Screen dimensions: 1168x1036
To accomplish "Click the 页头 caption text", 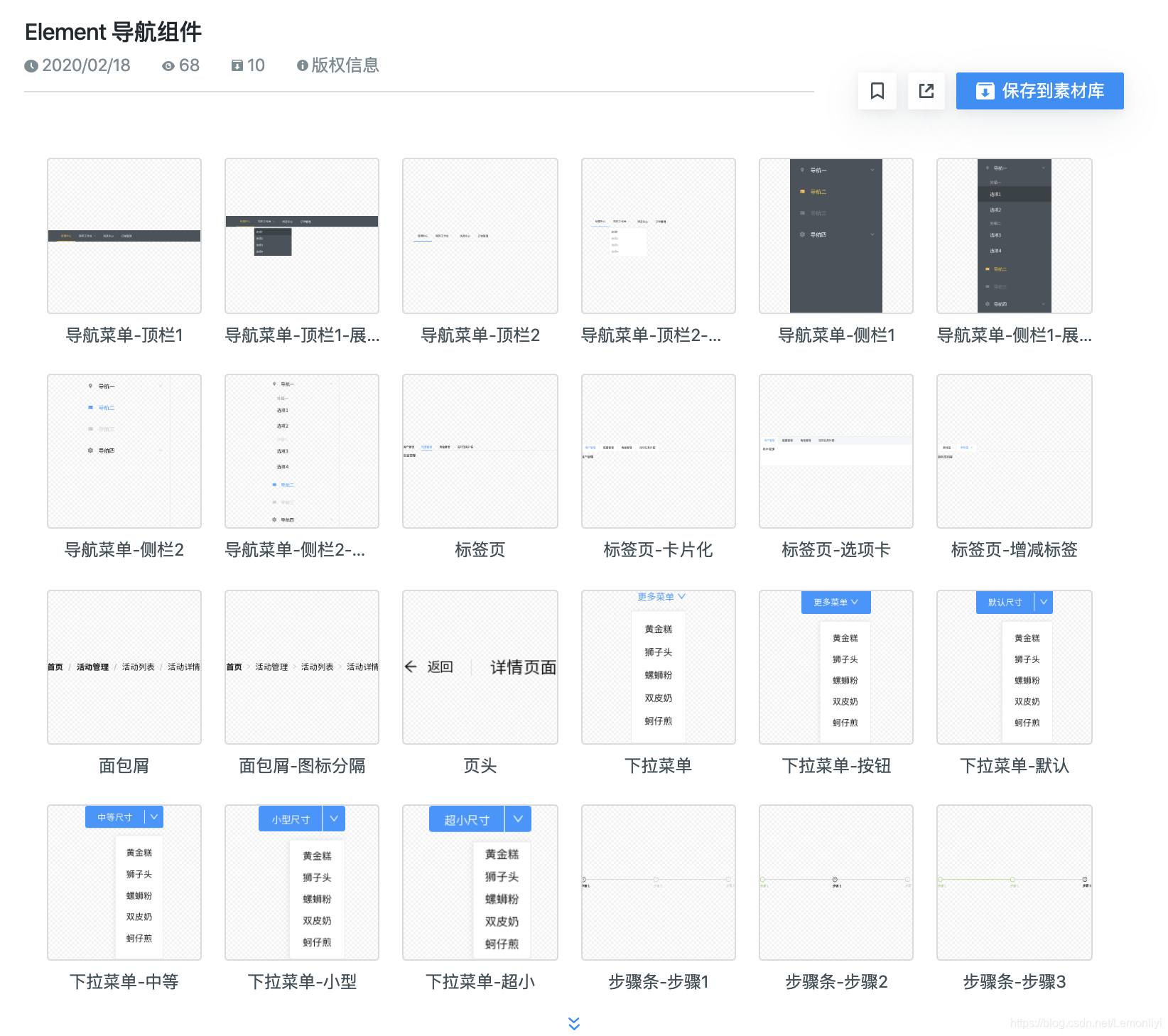I will [x=480, y=766].
